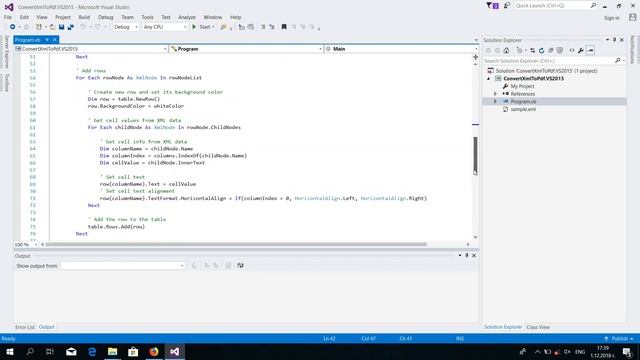Image resolution: width=640 pixels, height=360 pixels.
Task: Select the Program.vb editor tab
Action: point(28,40)
